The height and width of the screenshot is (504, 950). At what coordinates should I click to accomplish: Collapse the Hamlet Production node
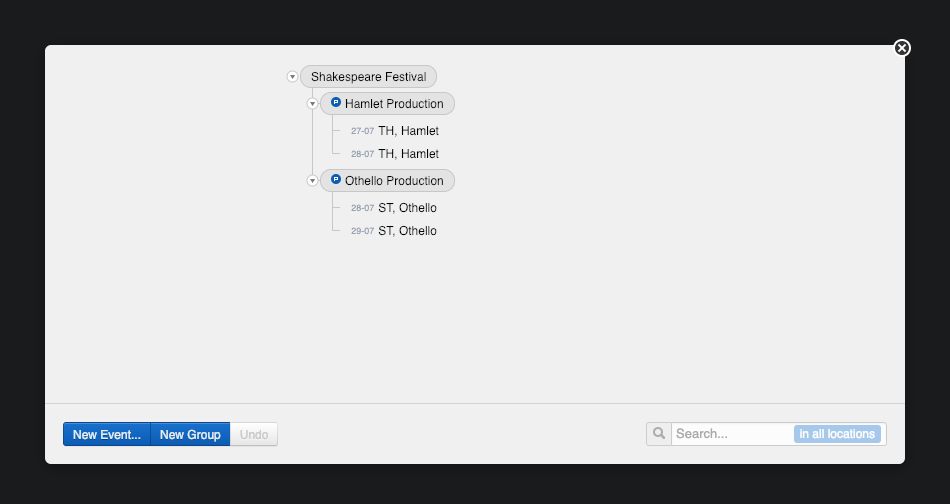312,104
